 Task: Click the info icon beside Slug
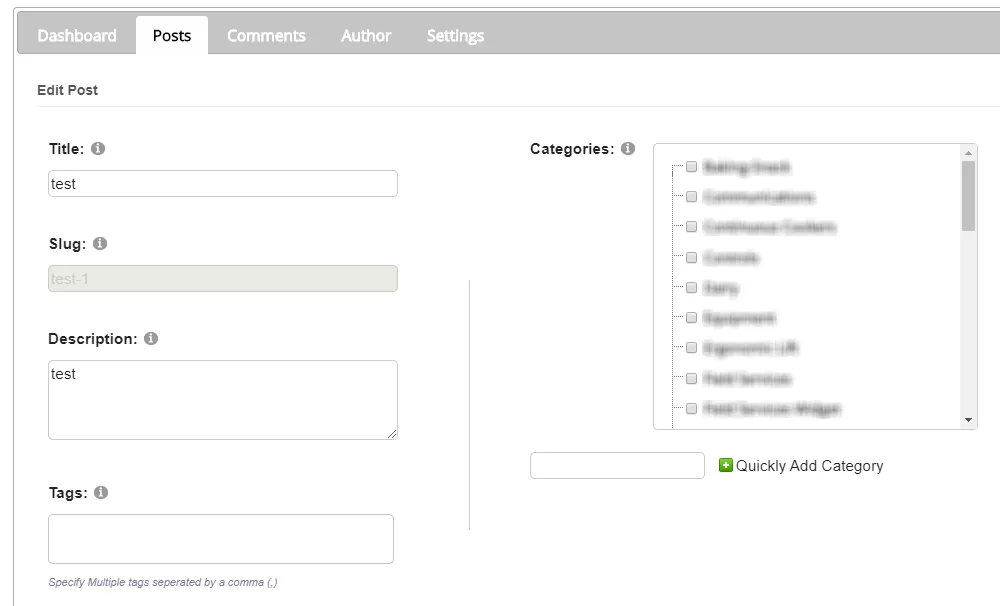coord(100,244)
